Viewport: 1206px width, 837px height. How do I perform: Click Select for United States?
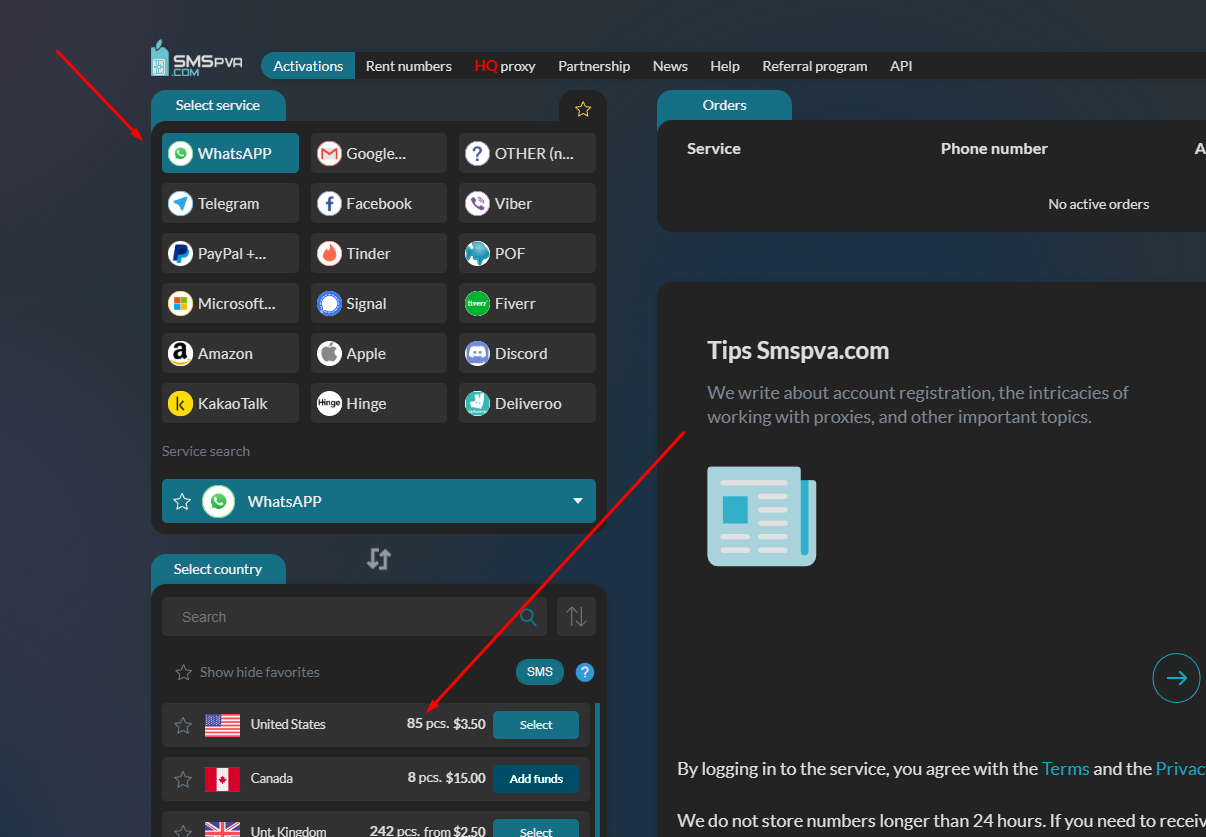(x=536, y=725)
